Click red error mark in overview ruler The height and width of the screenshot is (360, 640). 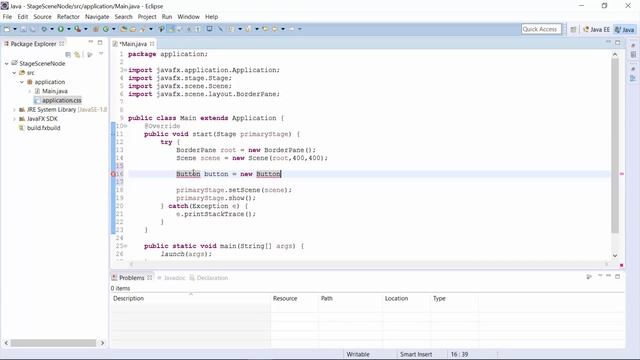coord(622,174)
